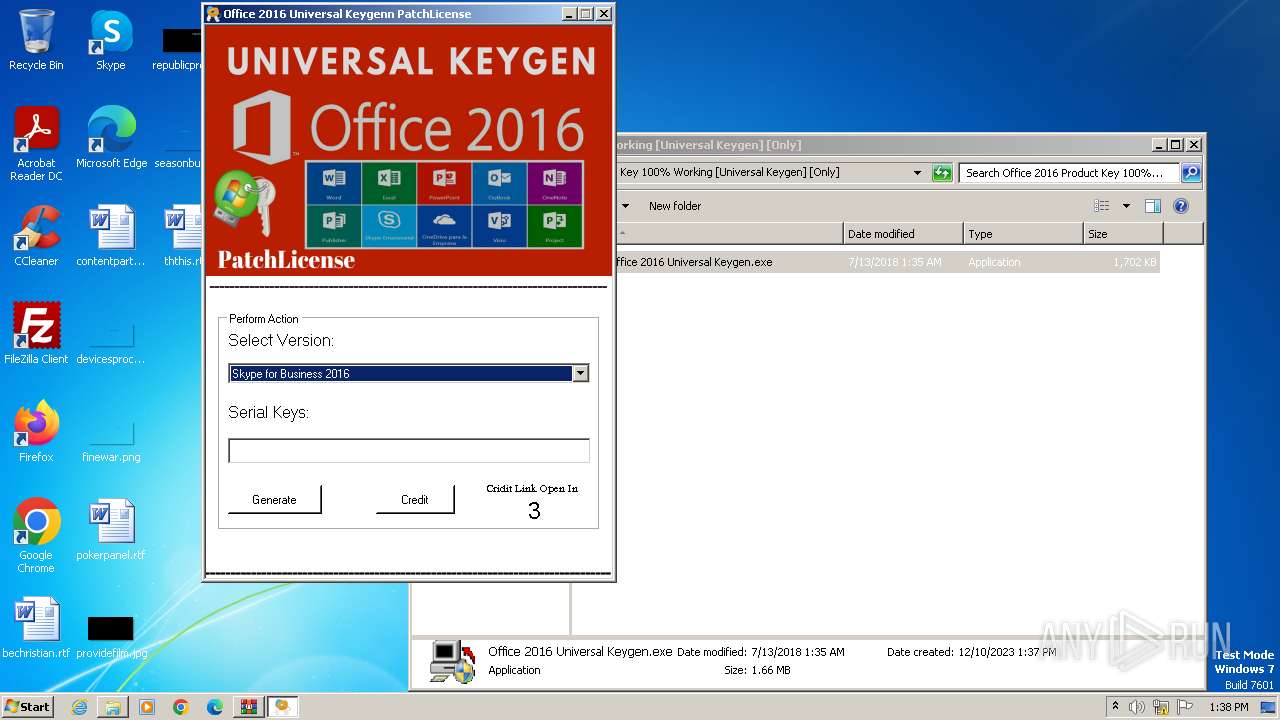This screenshot has width=1280, height=720.
Task: Launch Skype from the desktop shortcut
Action: coord(110,40)
